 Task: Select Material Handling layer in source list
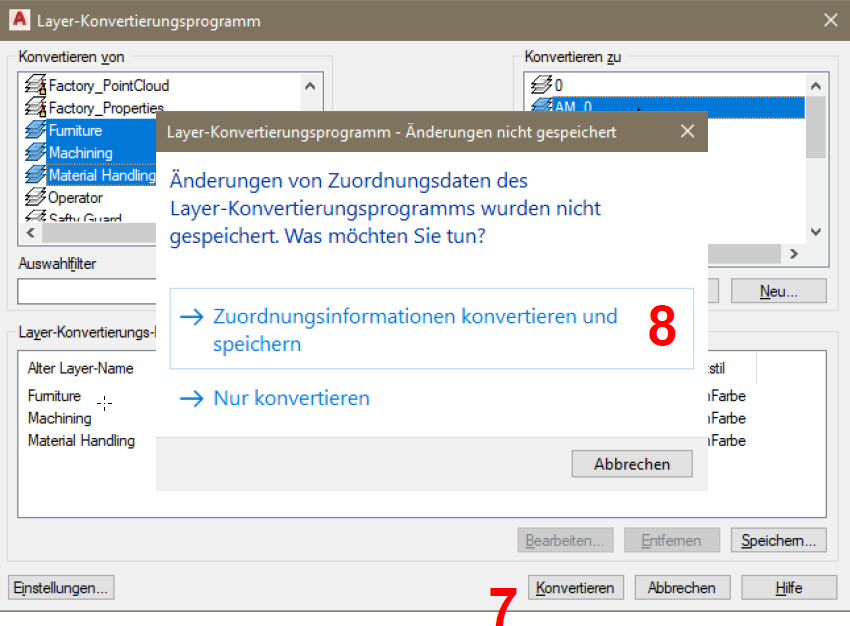tap(102, 175)
